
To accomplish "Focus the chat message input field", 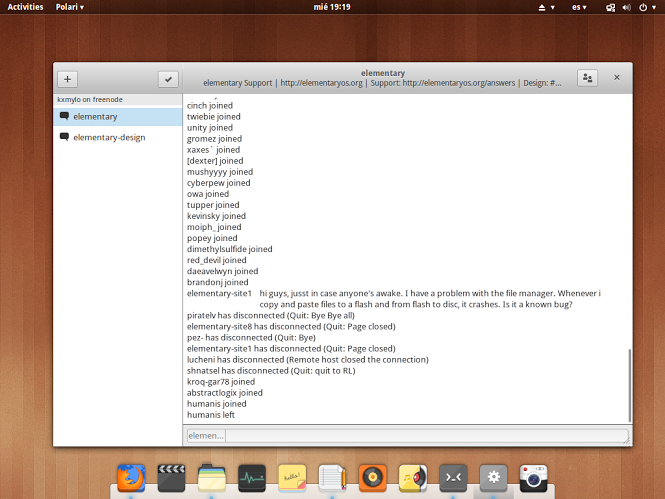I will (427, 436).
